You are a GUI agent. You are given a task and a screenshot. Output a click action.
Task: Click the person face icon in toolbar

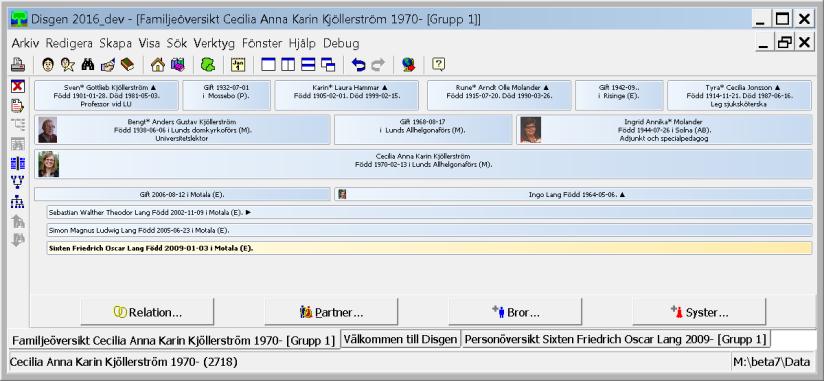click(48, 65)
